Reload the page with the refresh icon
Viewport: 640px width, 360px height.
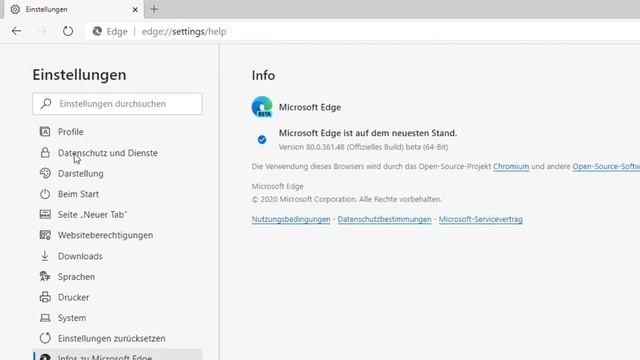click(x=68, y=31)
